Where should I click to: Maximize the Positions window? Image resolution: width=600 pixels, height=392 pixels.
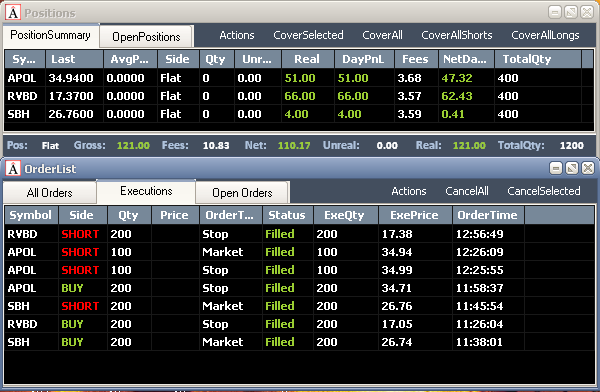(571, 13)
